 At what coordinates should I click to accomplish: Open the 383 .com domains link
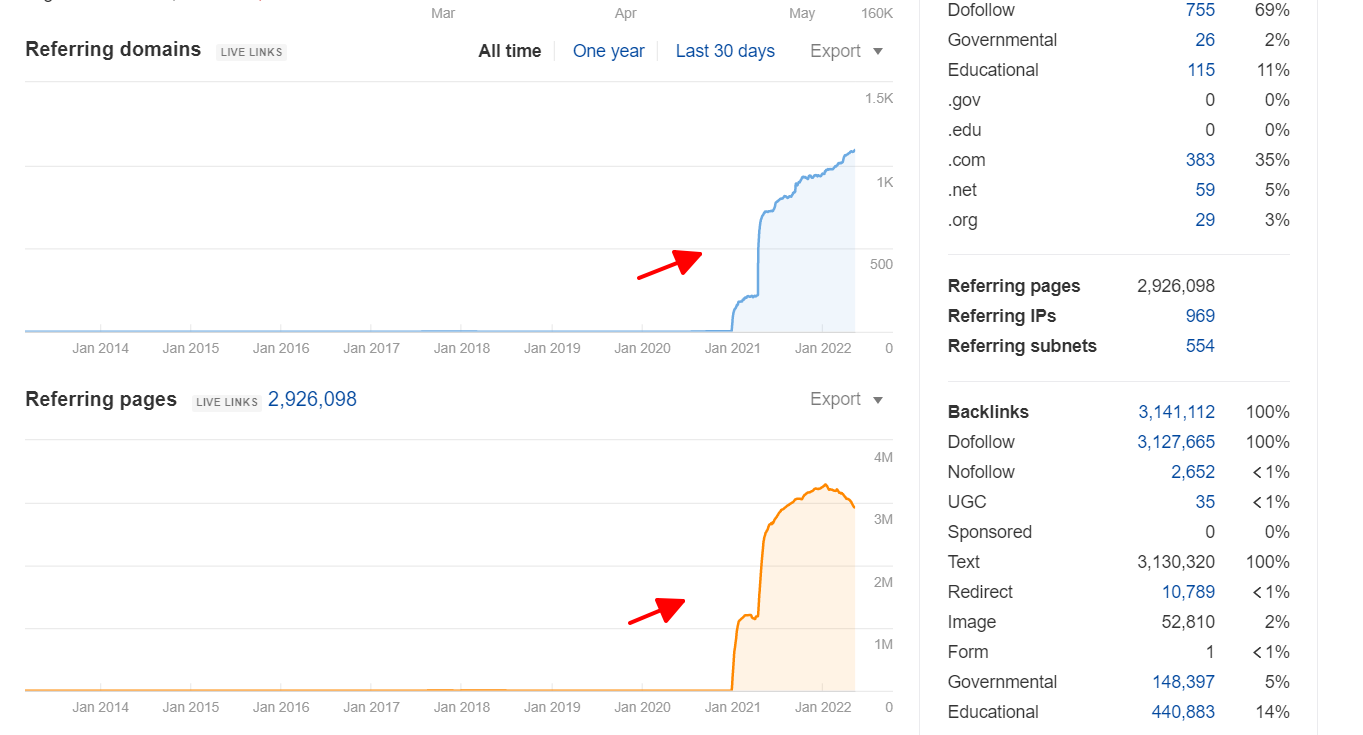click(1200, 160)
